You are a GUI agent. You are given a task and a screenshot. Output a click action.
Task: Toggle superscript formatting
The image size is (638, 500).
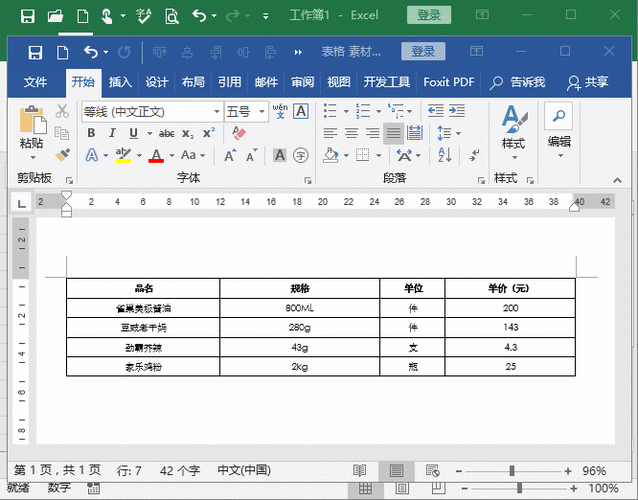(209, 133)
